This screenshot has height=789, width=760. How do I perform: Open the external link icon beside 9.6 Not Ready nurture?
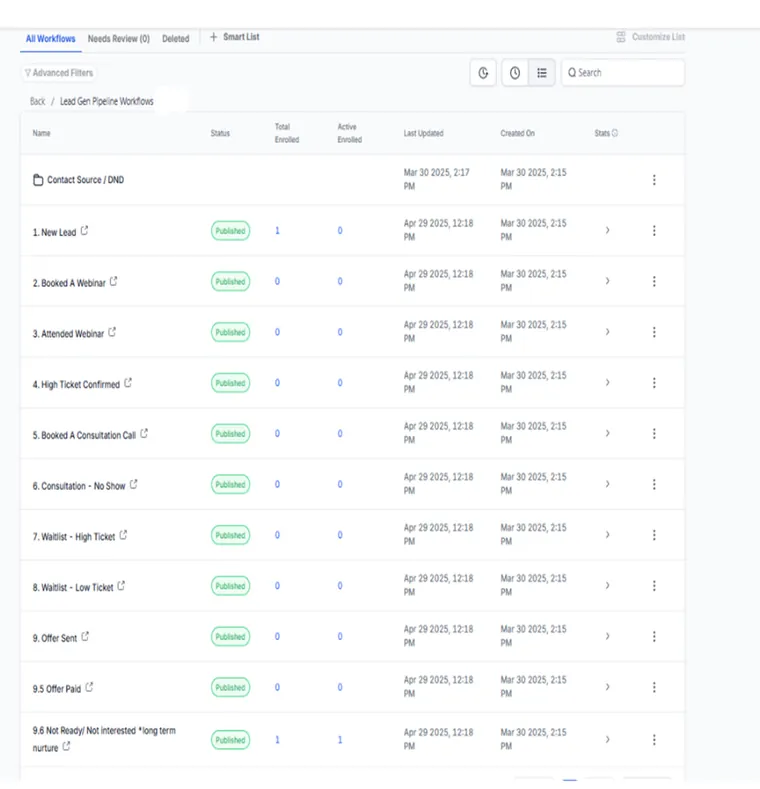tap(66, 747)
